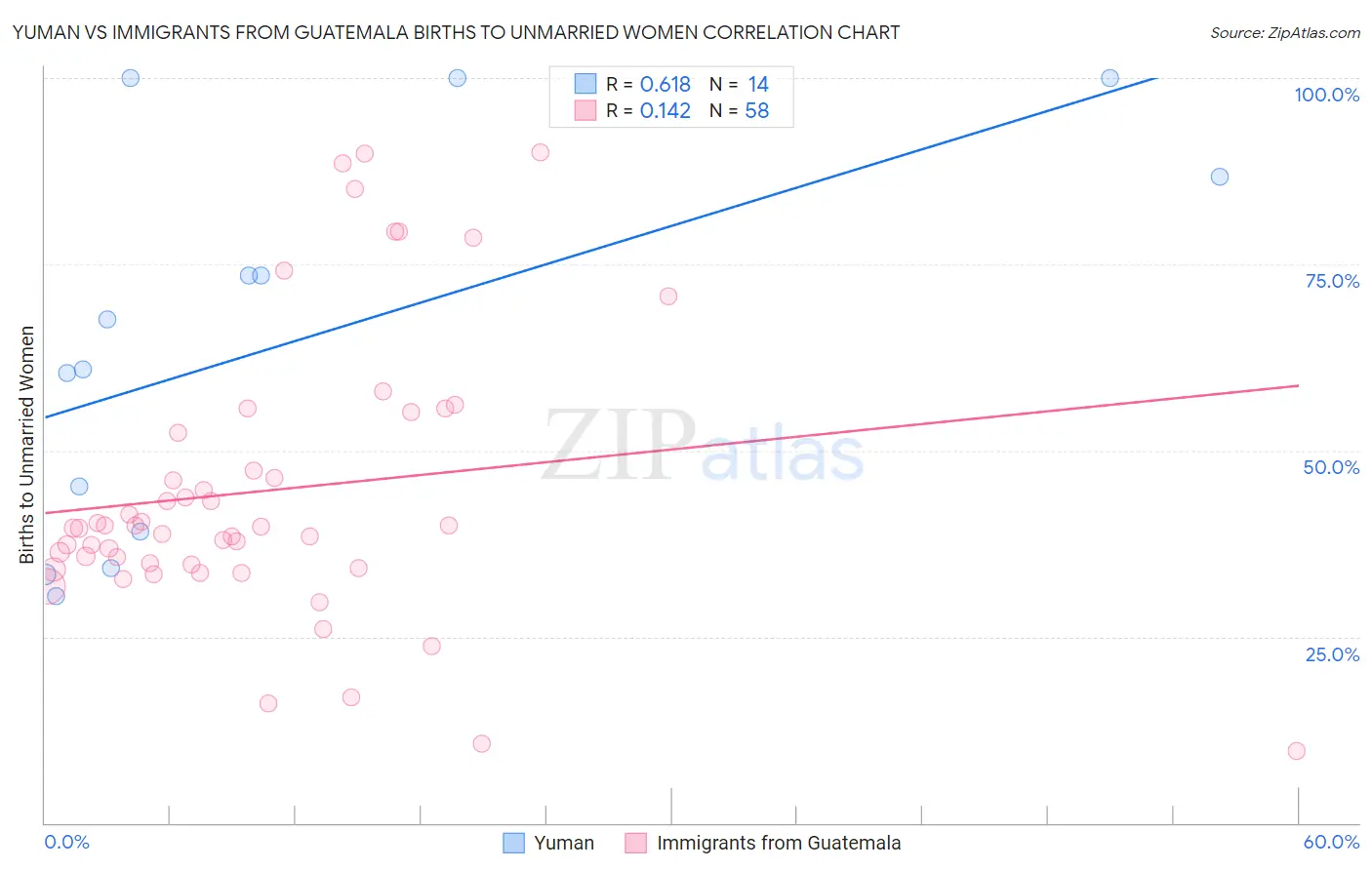1372x870 pixels.
Task: Click the 100.0% y-axis label
Action: coord(1326,95)
